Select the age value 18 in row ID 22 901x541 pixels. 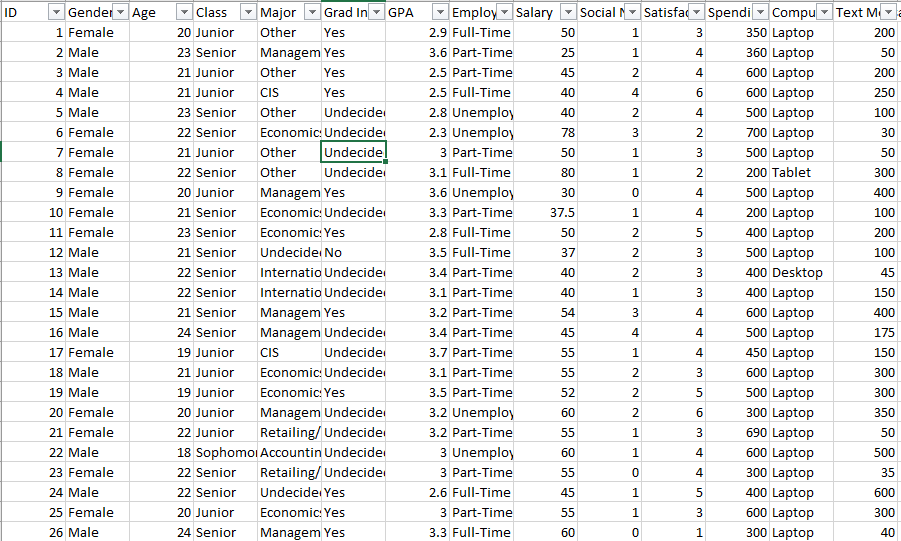(x=161, y=452)
